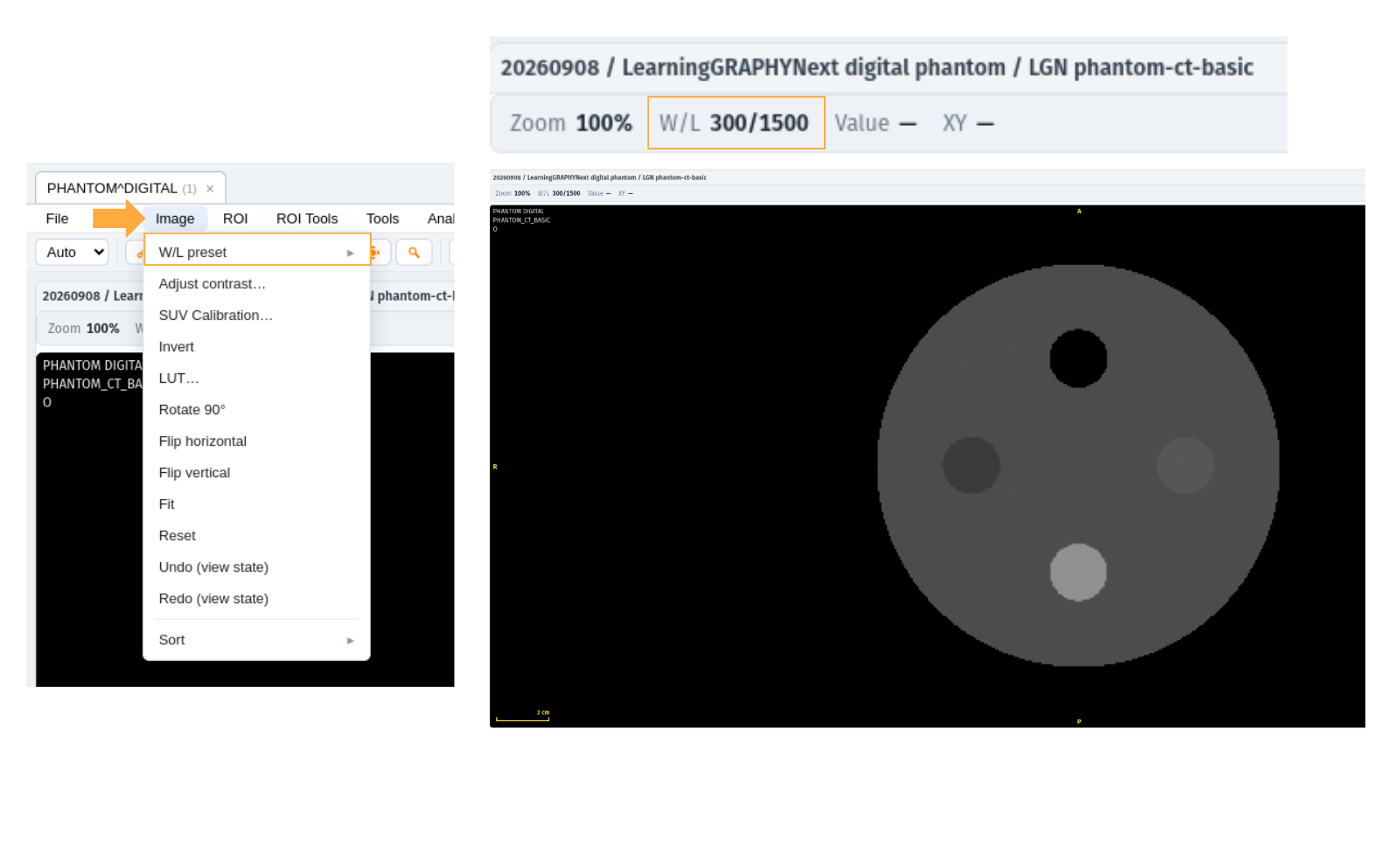
Task: Choose Rotate 90° menu entry
Action: [257, 410]
